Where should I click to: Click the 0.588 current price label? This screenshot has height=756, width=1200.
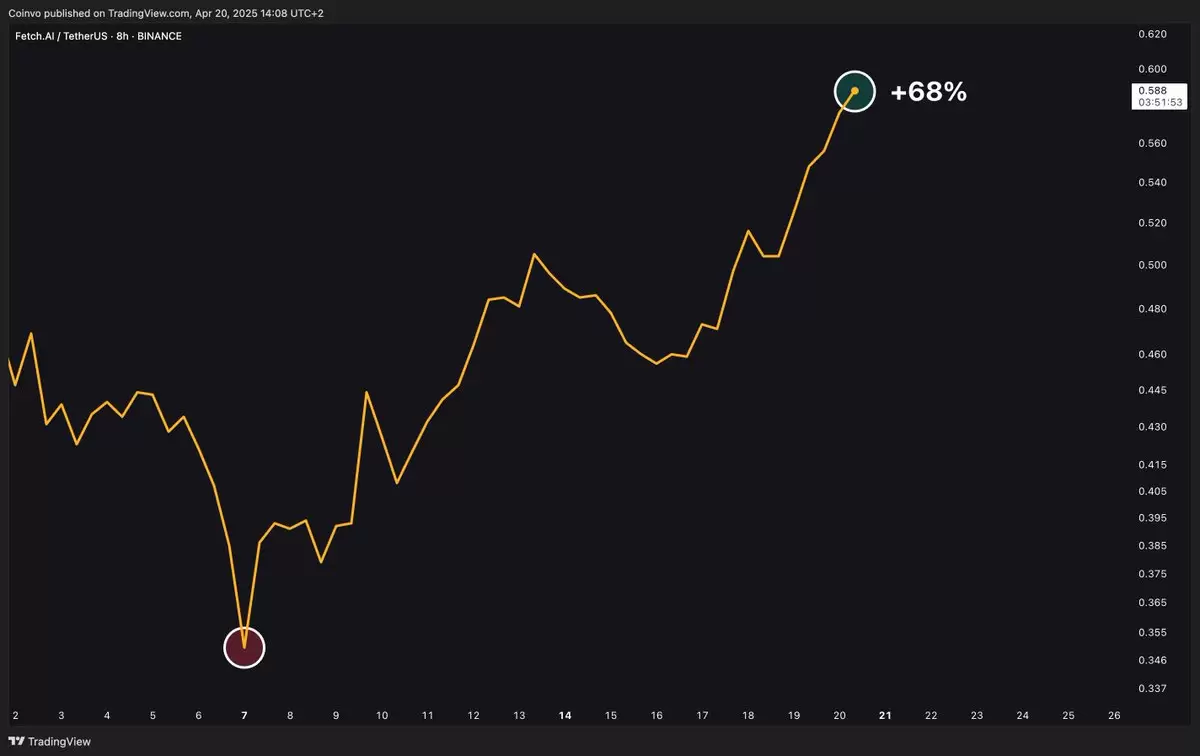pos(1145,90)
